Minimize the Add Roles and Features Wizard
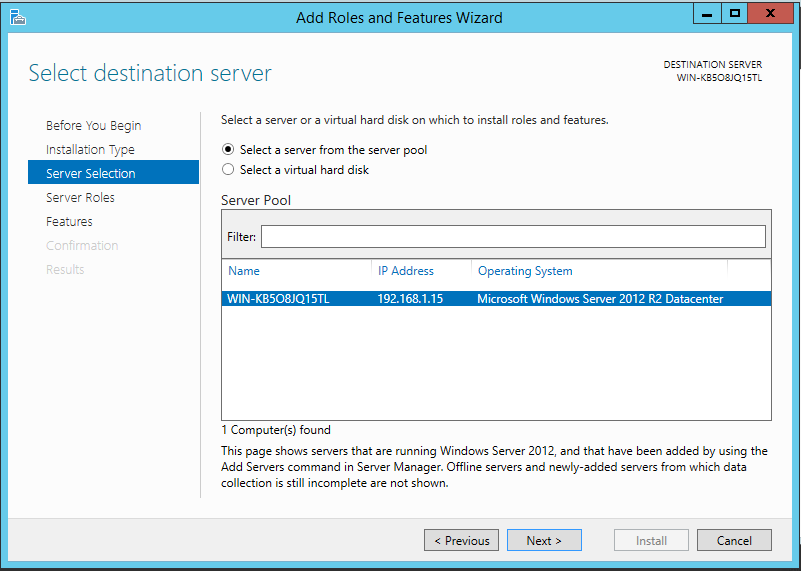801x571 pixels. [x=707, y=14]
